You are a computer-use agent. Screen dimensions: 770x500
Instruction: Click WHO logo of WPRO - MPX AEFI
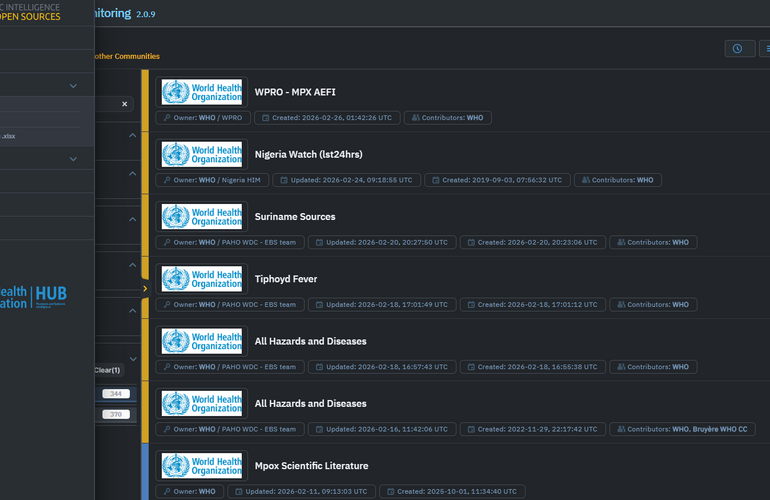[x=203, y=92]
